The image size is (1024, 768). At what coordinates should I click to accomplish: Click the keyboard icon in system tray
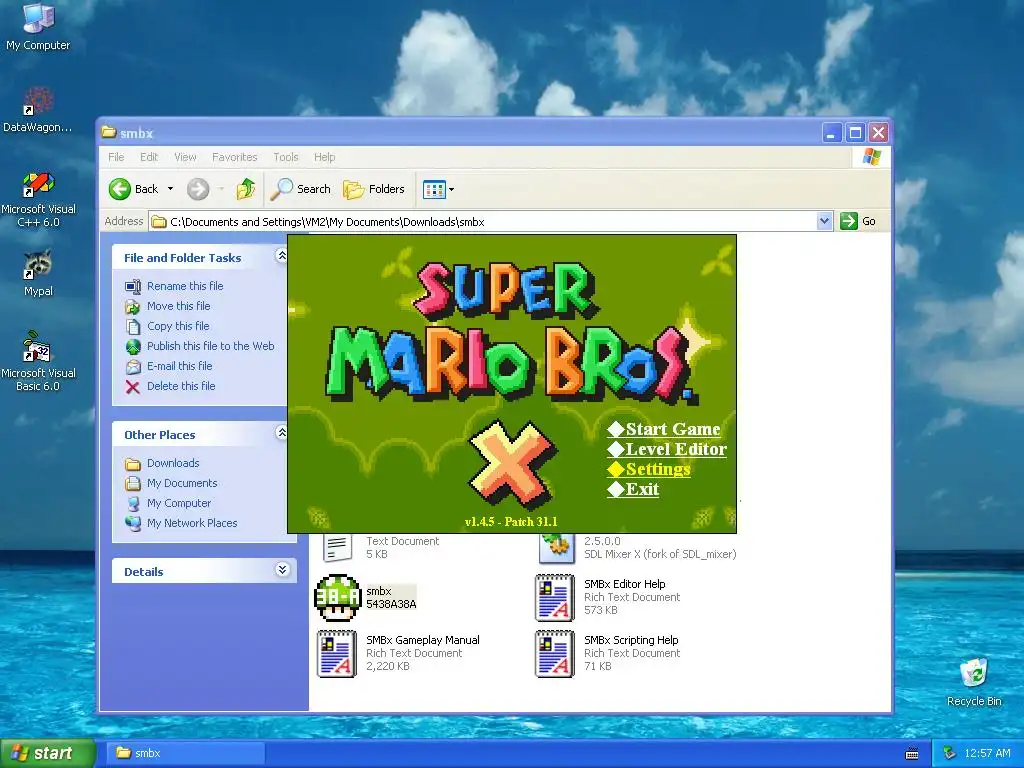click(x=912, y=754)
